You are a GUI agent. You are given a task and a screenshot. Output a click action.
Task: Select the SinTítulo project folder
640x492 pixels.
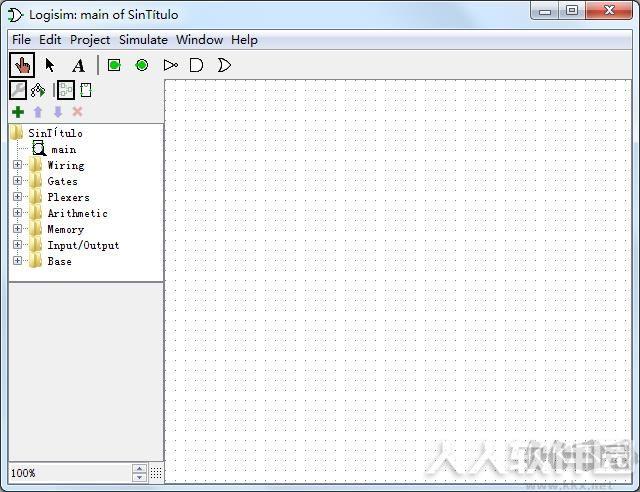pos(55,133)
